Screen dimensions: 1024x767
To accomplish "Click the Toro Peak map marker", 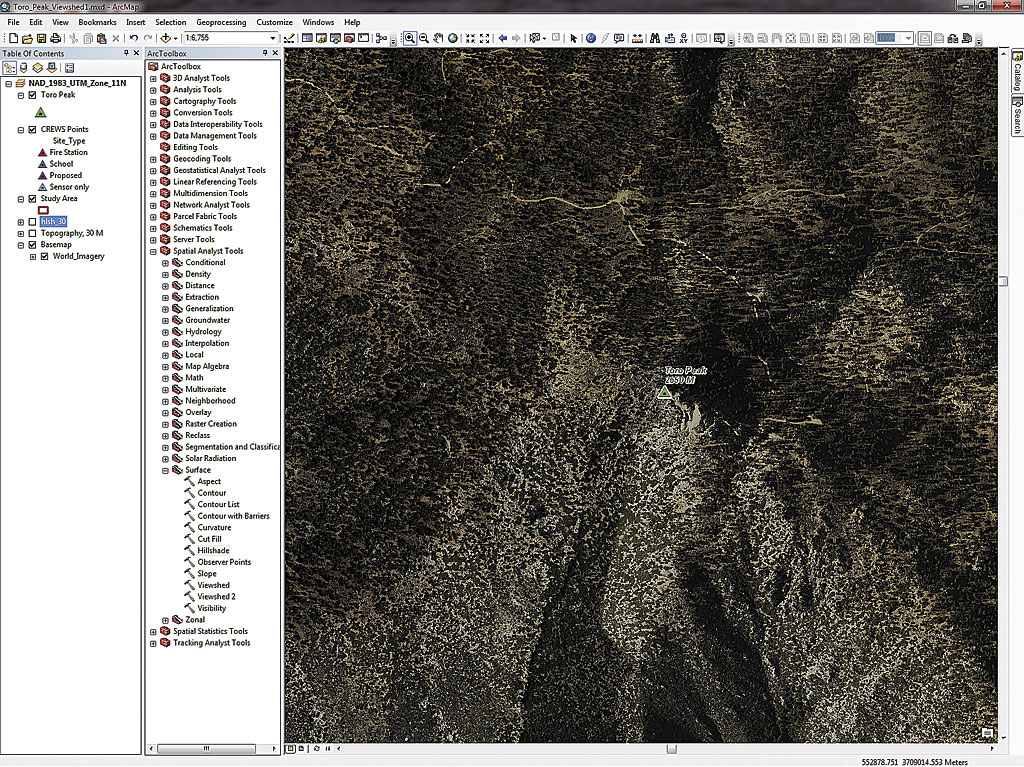I will (664, 392).
